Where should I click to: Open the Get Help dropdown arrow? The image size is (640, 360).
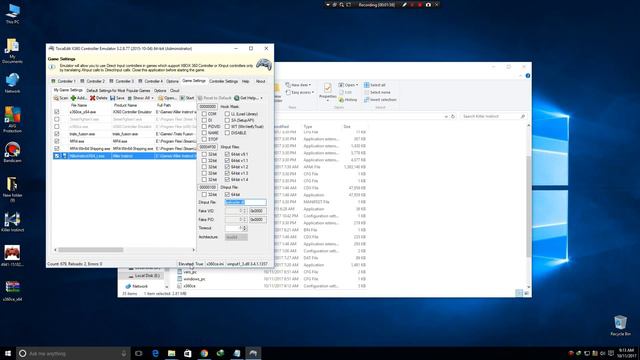[x=261, y=98]
